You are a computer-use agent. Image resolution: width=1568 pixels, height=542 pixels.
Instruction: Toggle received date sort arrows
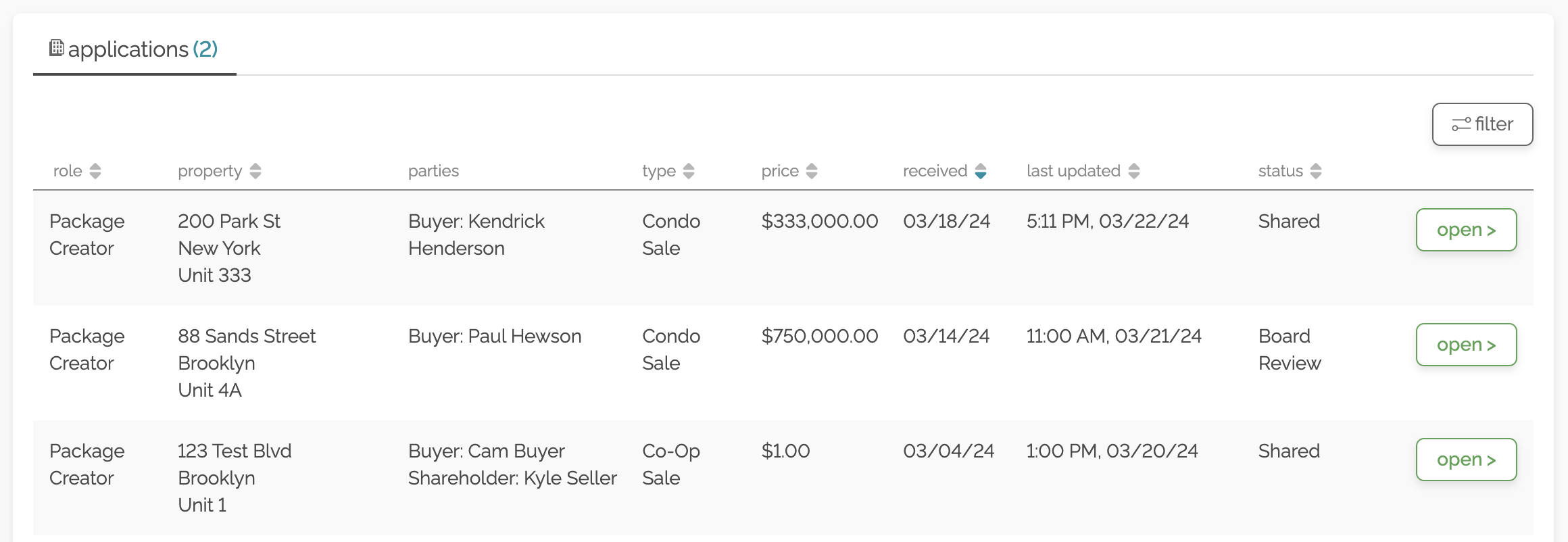click(980, 171)
